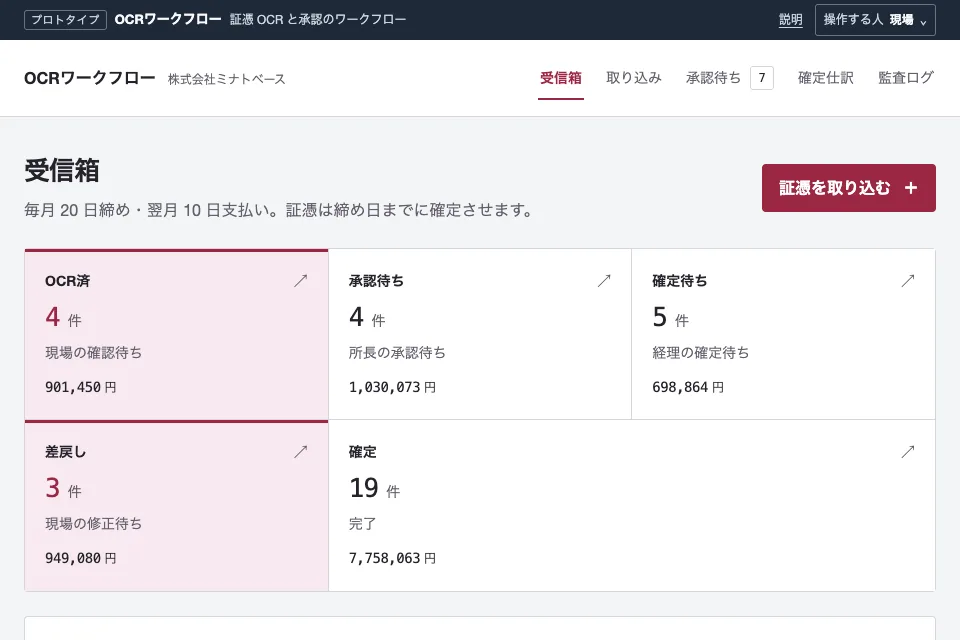Click the amount 7,758,063 円
Viewport: 960px width, 640px height.
point(392,558)
